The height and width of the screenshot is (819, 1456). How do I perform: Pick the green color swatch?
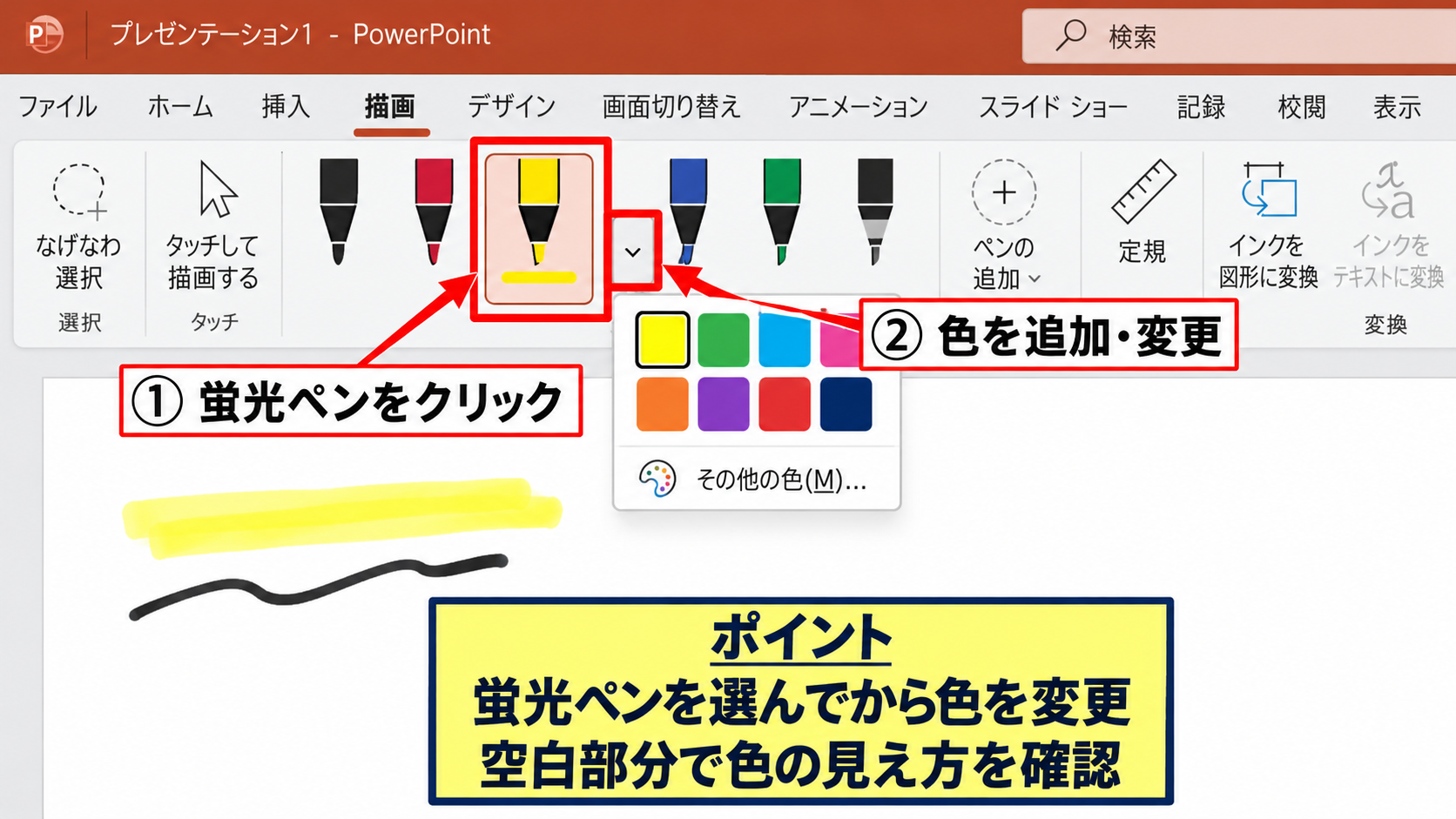click(x=724, y=339)
